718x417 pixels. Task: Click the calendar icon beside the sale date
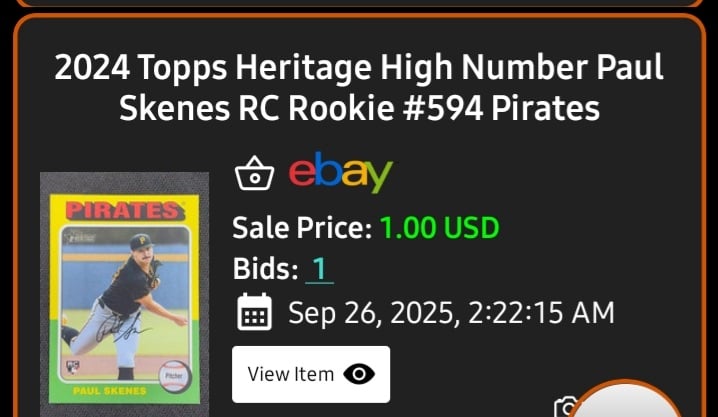pyautogui.click(x=254, y=312)
